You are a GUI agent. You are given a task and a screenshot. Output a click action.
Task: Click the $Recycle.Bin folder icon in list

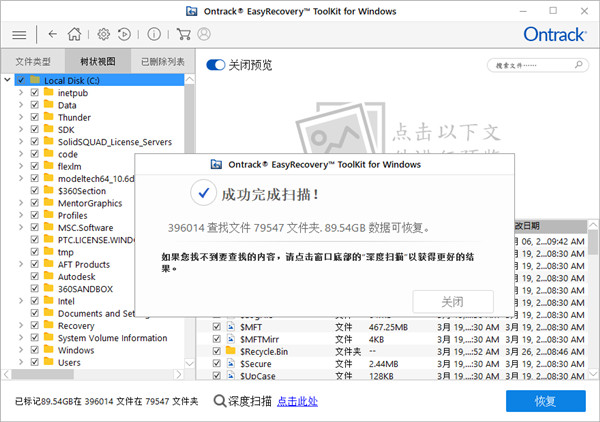tap(231, 351)
